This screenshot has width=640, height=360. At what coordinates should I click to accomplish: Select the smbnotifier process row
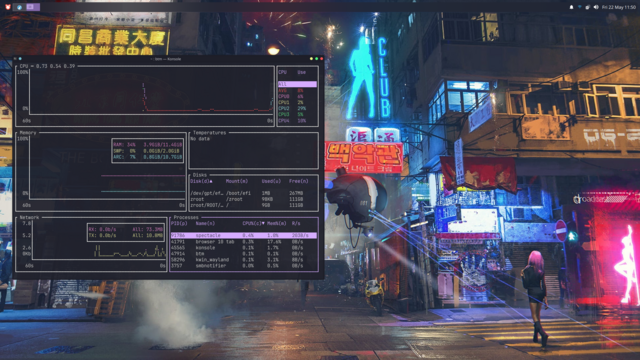click(x=244, y=266)
